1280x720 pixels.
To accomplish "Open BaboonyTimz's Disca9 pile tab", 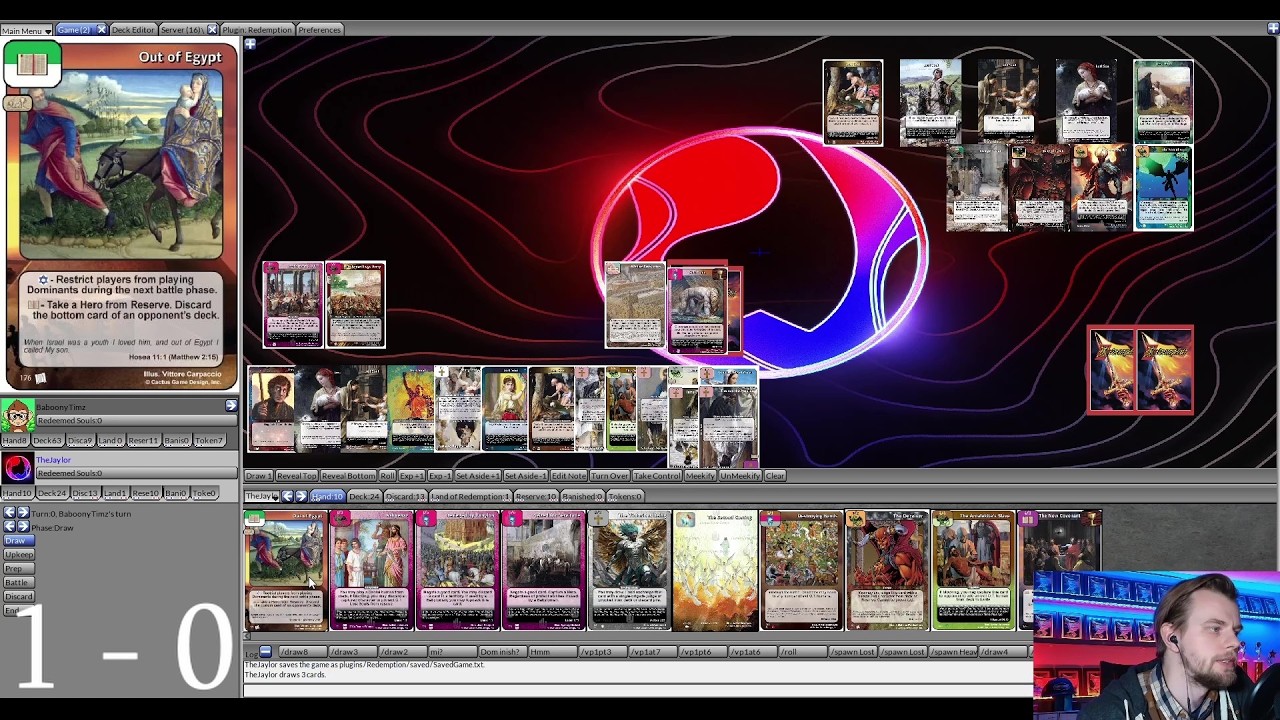I will [x=80, y=441].
